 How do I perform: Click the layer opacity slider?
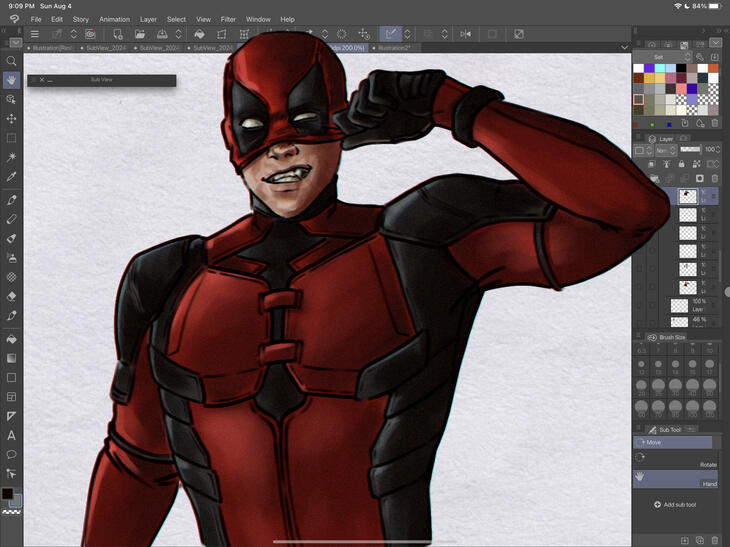(x=690, y=149)
